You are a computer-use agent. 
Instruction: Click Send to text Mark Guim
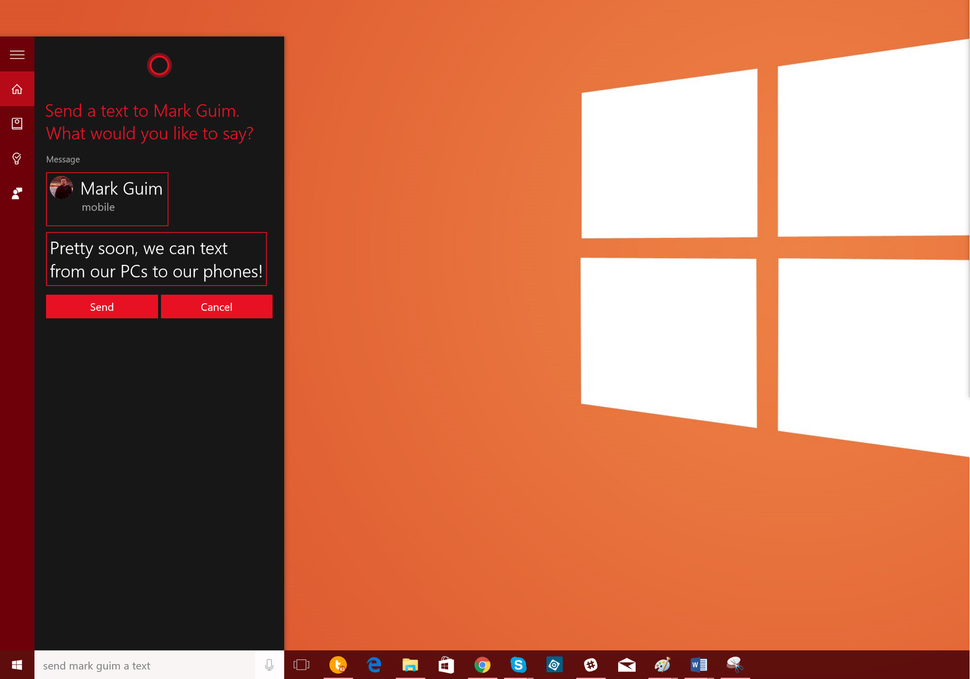tap(101, 306)
